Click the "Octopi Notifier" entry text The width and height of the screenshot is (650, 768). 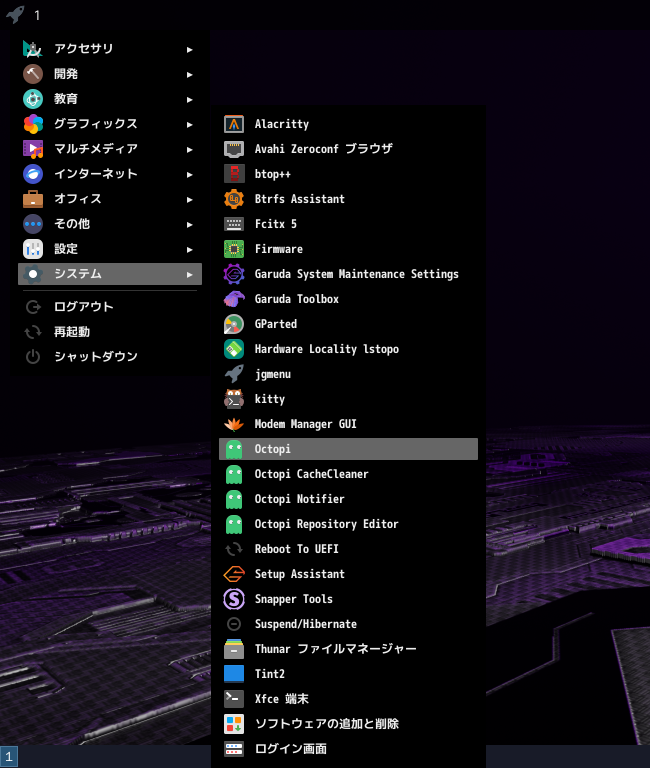299,499
